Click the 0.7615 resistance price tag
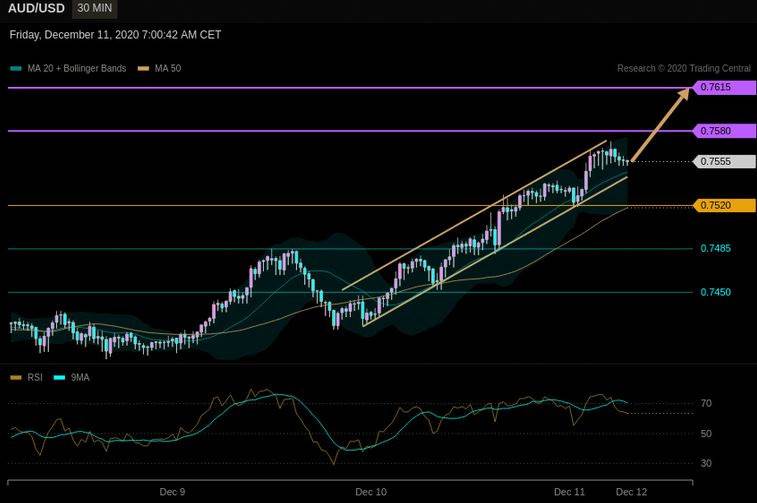 point(724,87)
